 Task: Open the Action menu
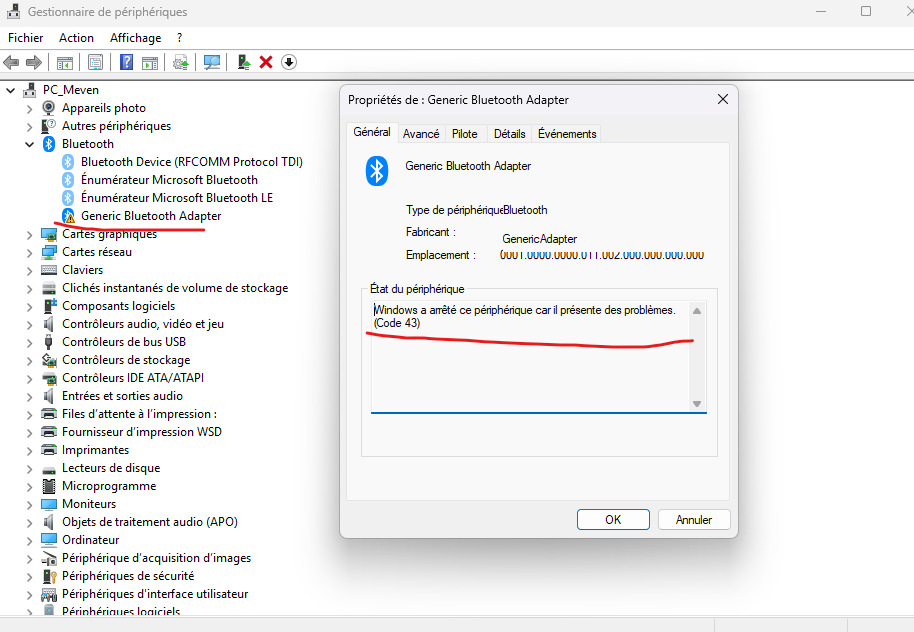(76, 38)
